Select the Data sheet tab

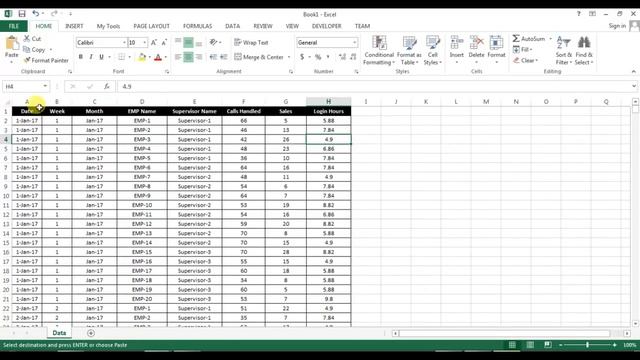point(59,333)
